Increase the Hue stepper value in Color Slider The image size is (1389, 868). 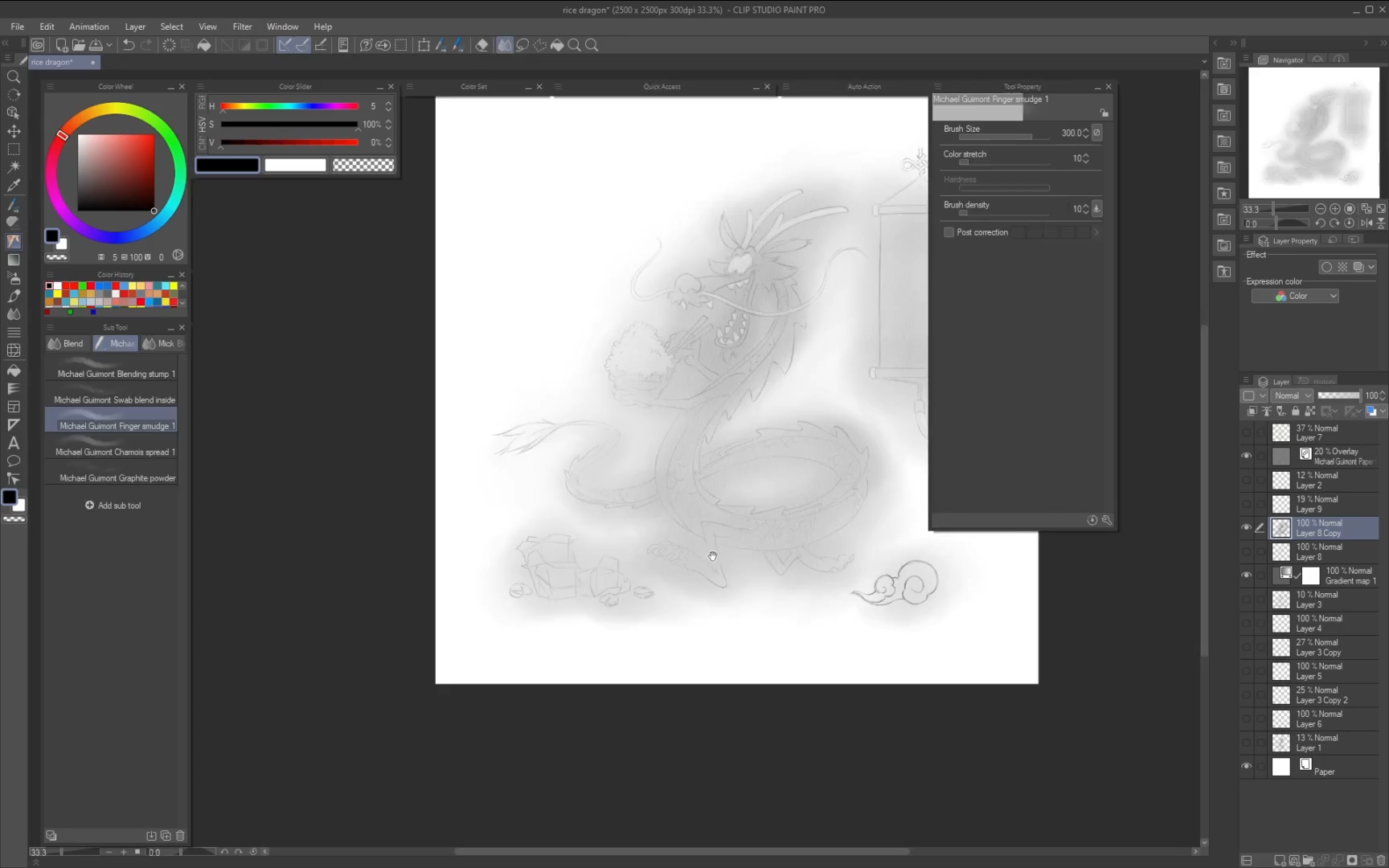(x=388, y=103)
